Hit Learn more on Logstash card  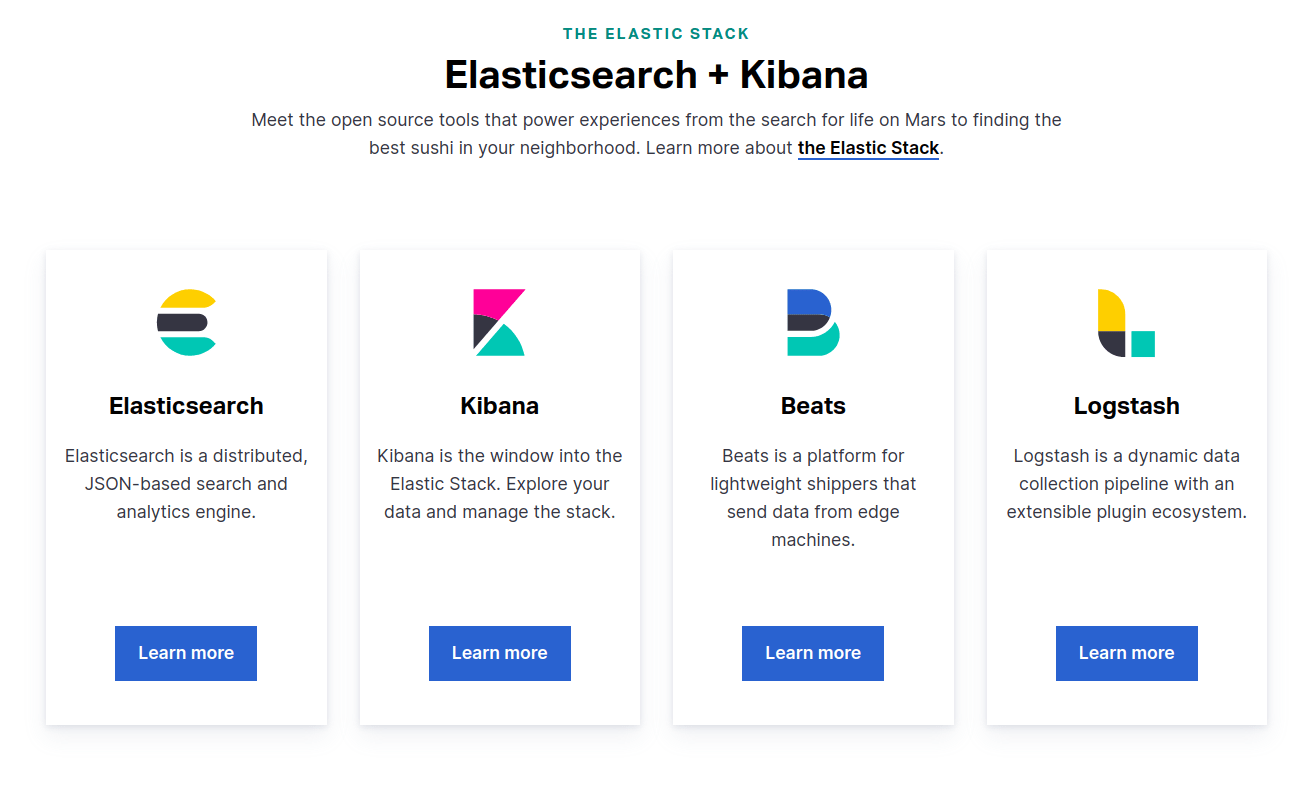1126,653
